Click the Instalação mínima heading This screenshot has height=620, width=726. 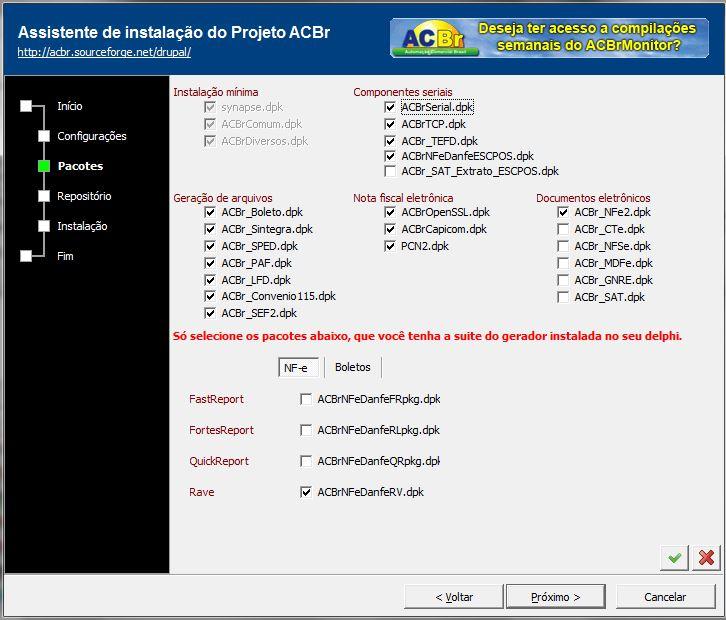(216, 92)
